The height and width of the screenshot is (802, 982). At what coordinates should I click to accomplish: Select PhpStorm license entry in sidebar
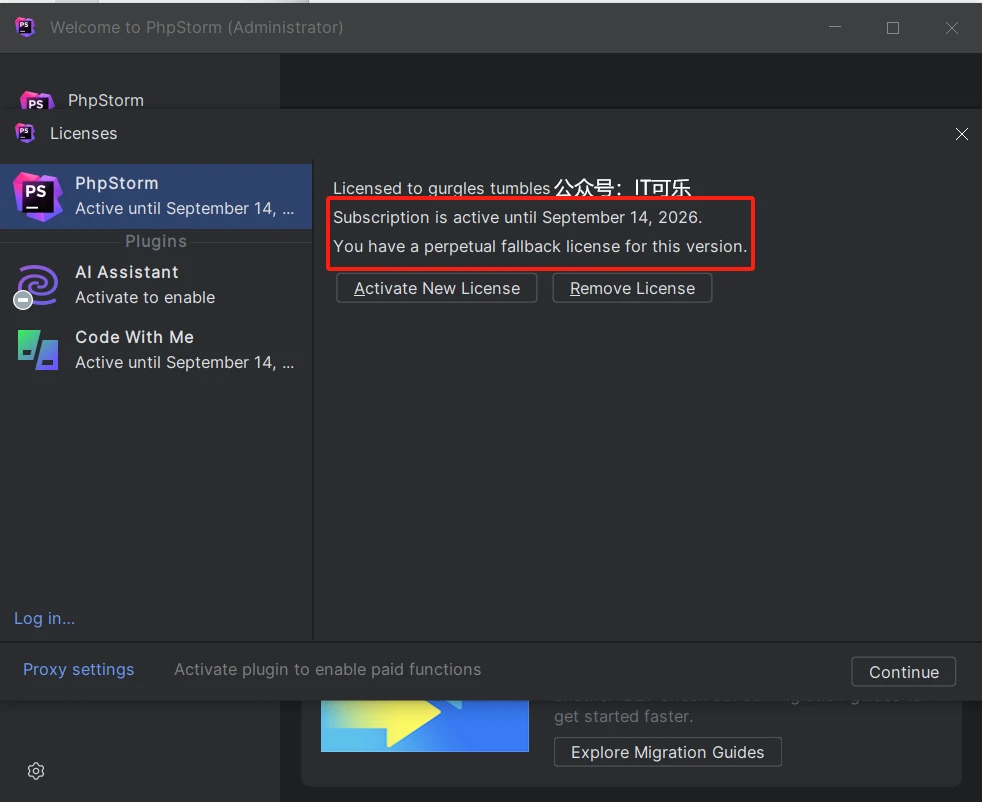[156, 196]
